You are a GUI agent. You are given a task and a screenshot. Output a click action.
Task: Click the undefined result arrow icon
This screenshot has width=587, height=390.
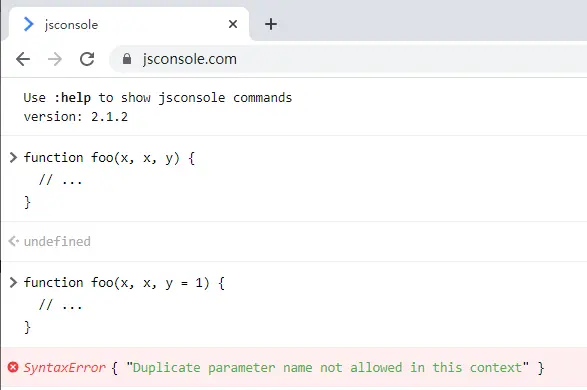13,241
